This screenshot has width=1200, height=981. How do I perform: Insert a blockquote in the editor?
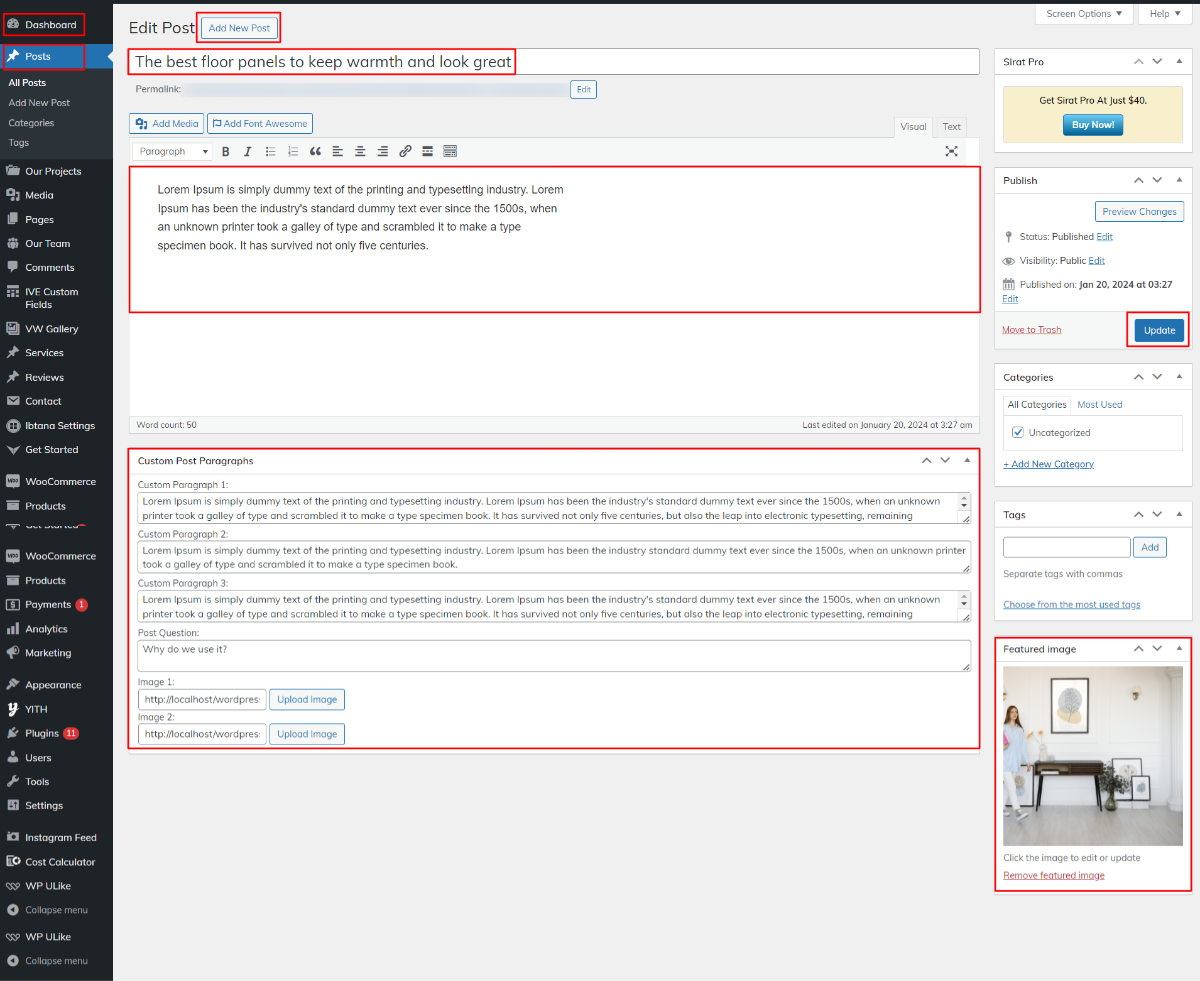(x=315, y=152)
